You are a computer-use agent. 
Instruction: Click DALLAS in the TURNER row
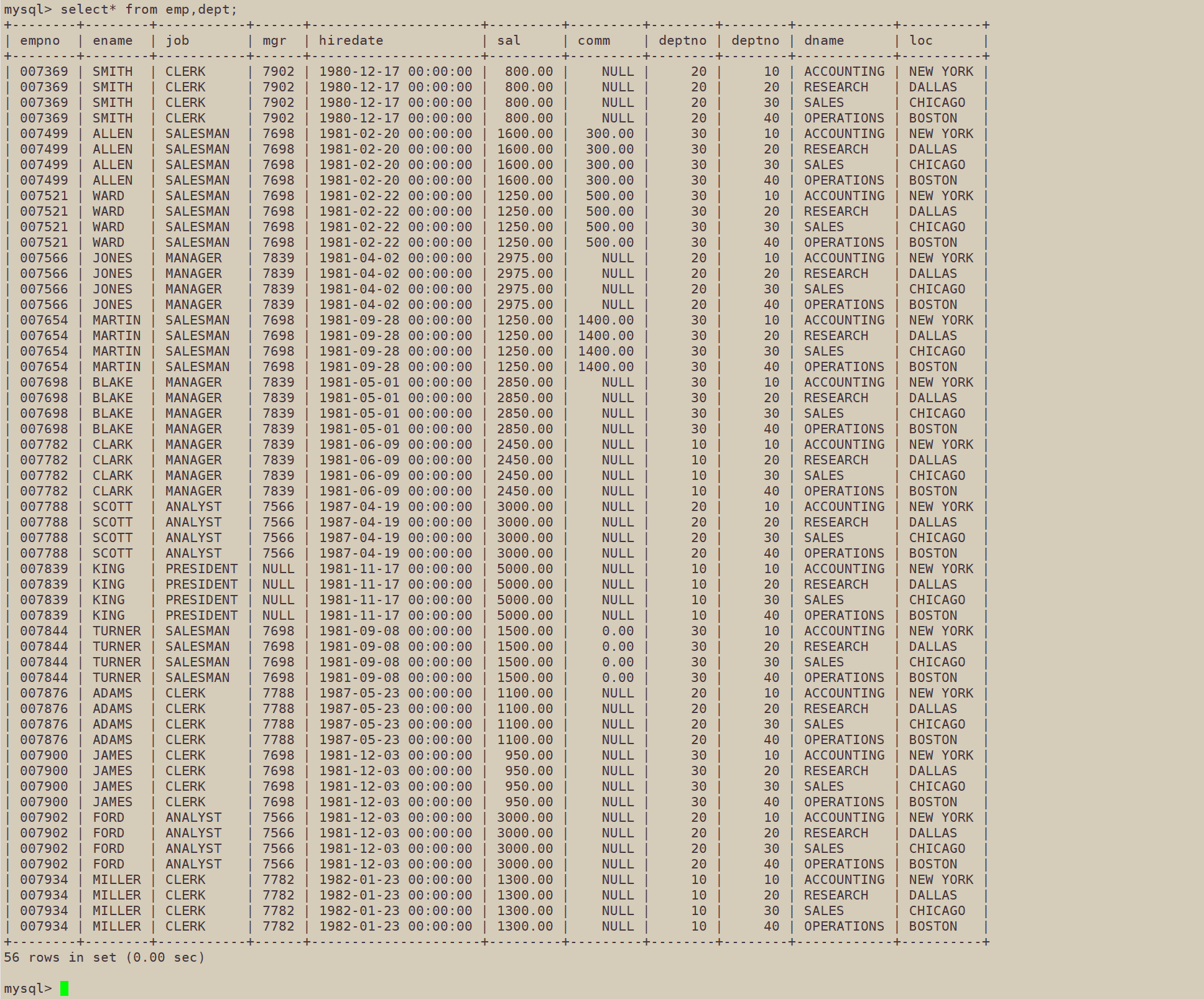coord(933,647)
